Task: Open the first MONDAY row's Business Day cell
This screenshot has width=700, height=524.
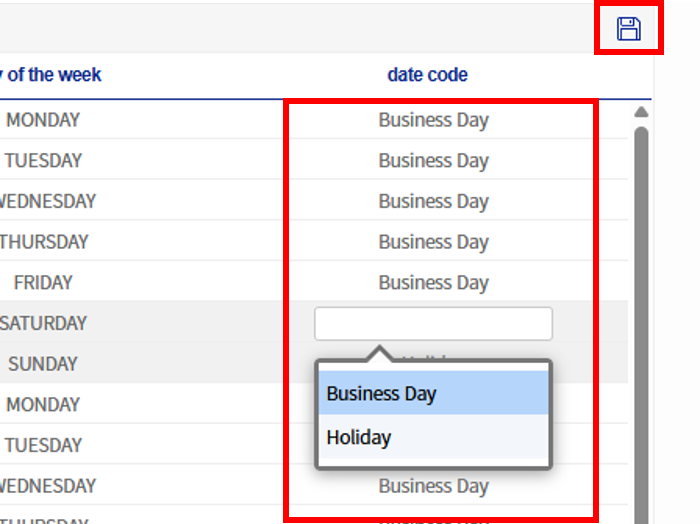Action: point(433,120)
